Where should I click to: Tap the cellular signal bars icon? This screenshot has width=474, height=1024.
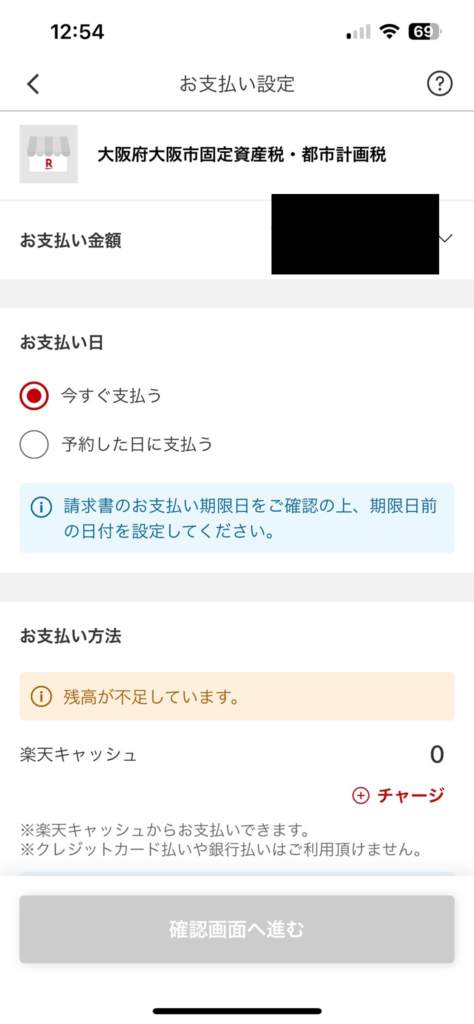pyautogui.click(x=359, y=31)
